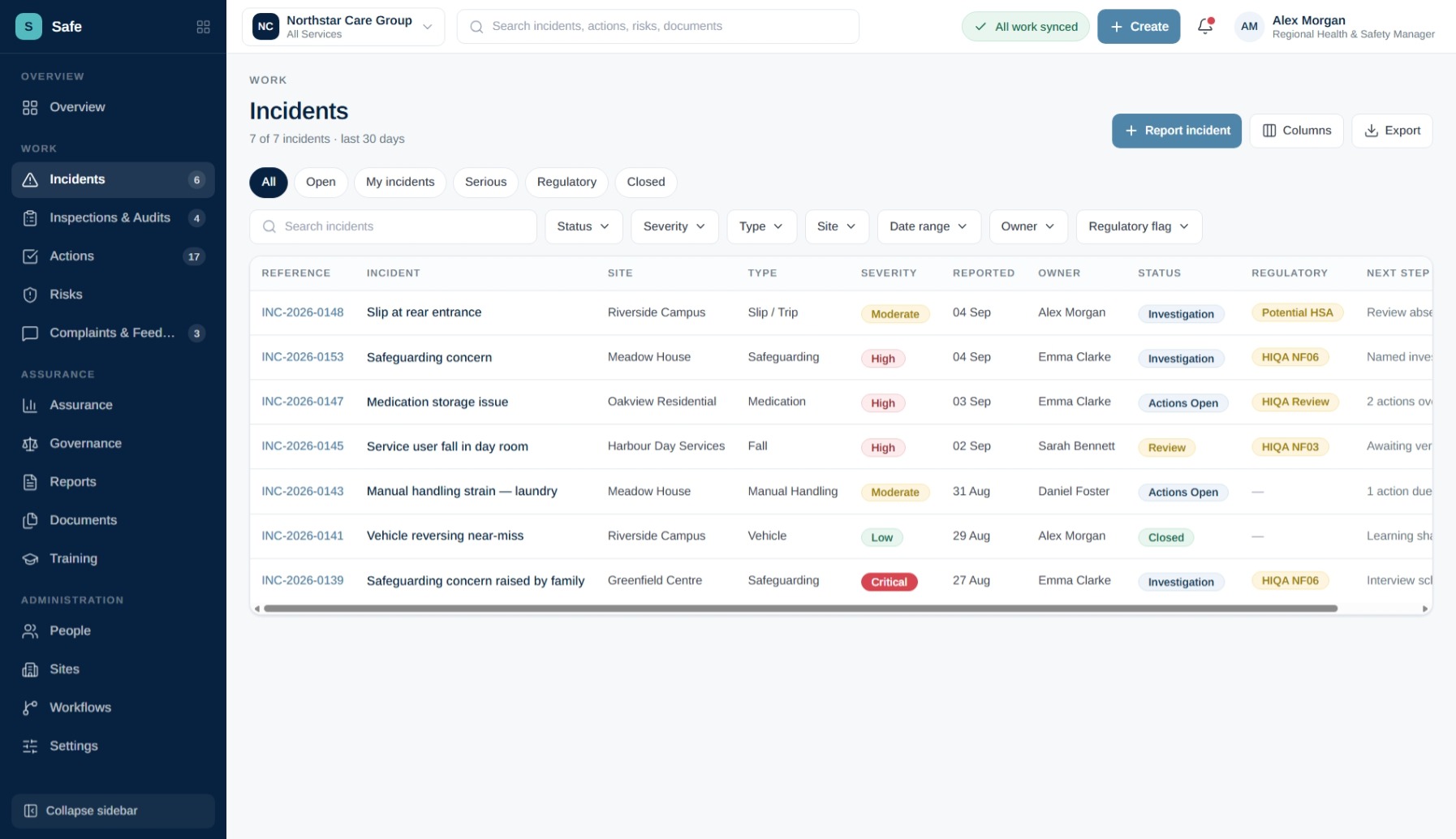The image size is (1456, 839).
Task: Click the Safe logo icon
Action: [x=28, y=26]
